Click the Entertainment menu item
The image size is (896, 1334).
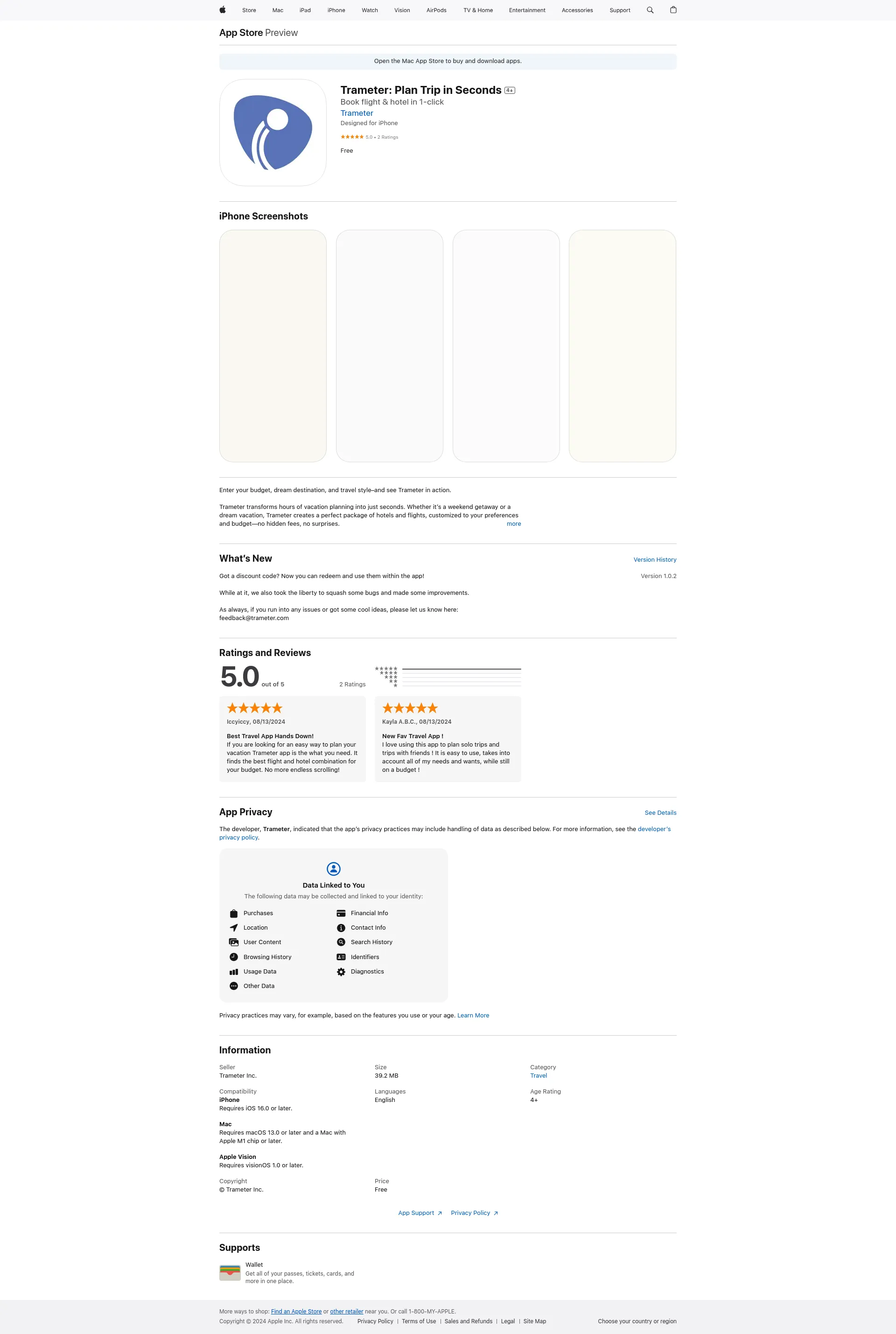pyautogui.click(x=527, y=10)
